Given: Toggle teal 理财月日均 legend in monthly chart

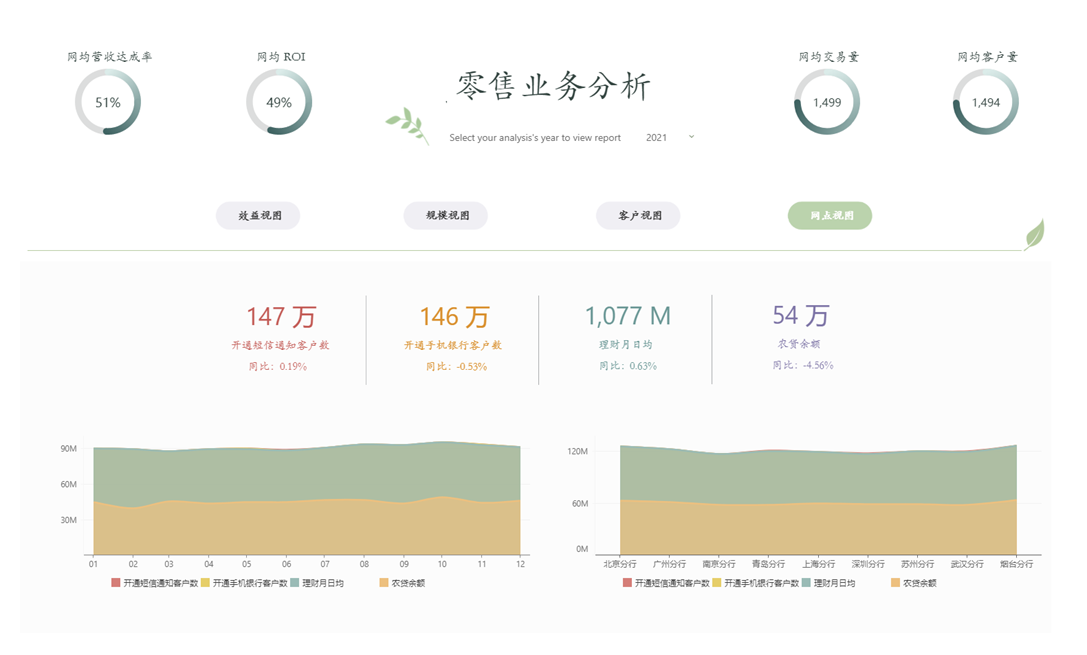Looking at the screenshot, I should coord(317,583).
